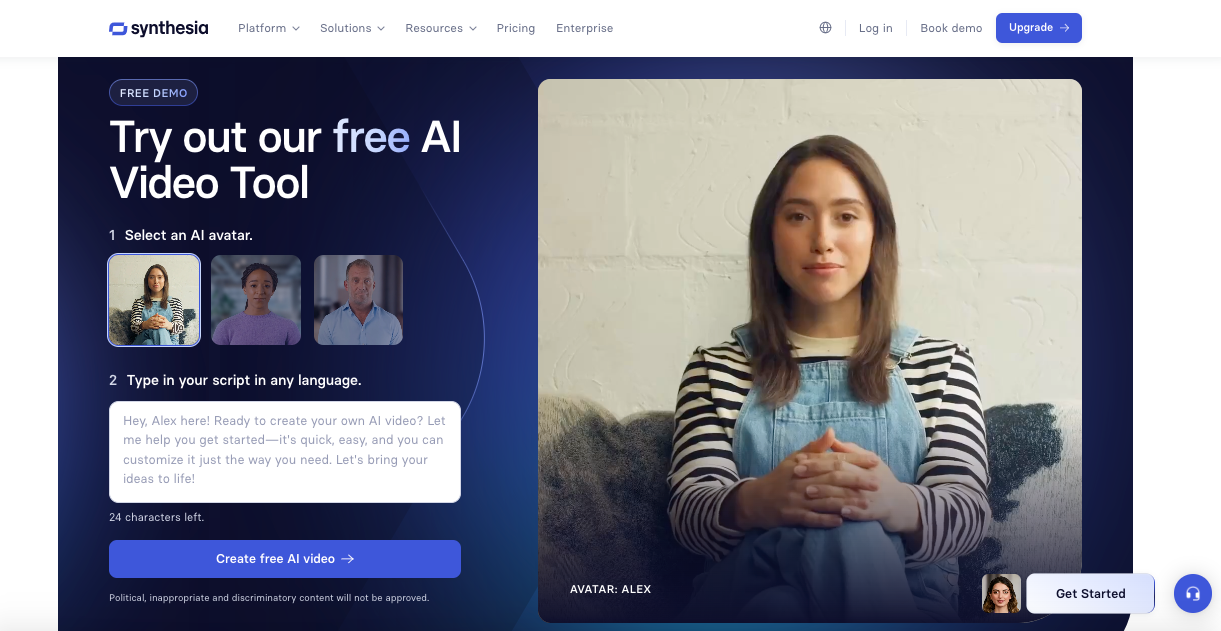This screenshot has height=631, width=1221.
Task: Open the language globe selector
Action: coord(825,28)
